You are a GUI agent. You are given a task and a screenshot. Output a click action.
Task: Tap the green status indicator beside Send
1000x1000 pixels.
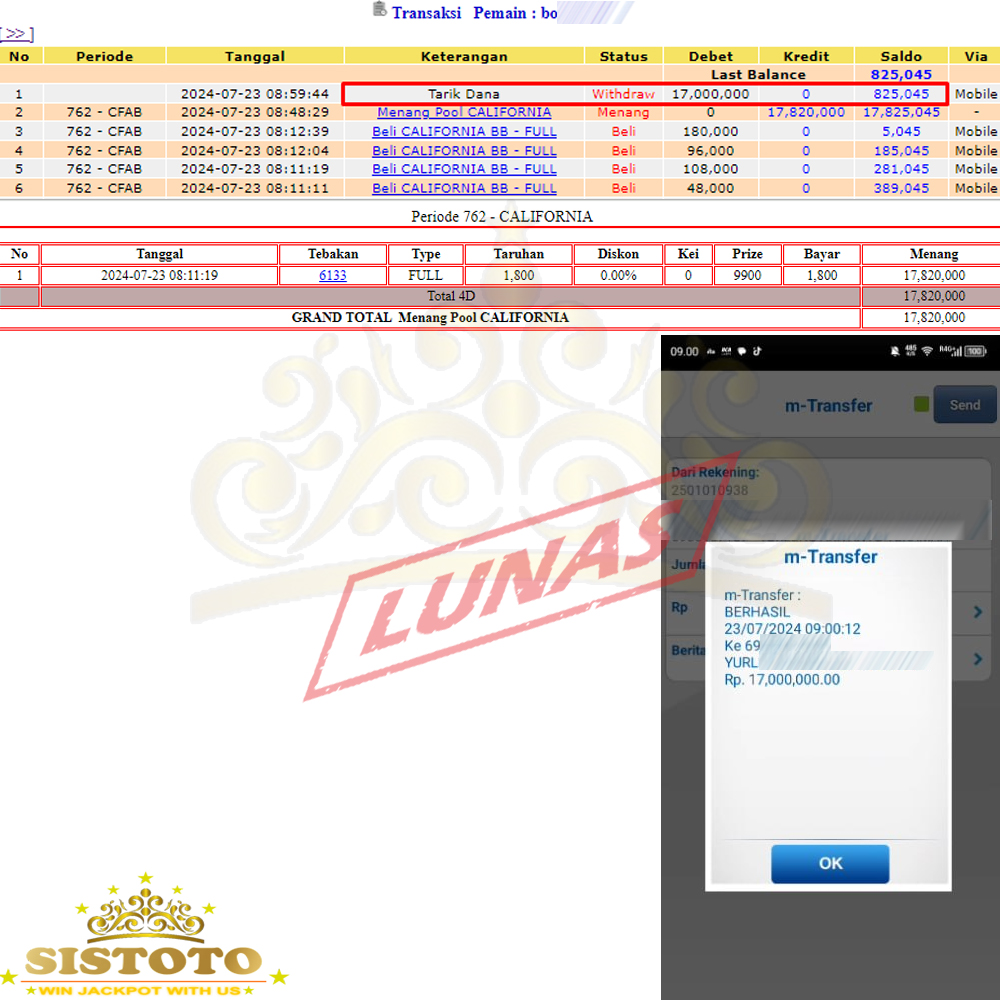[921, 405]
